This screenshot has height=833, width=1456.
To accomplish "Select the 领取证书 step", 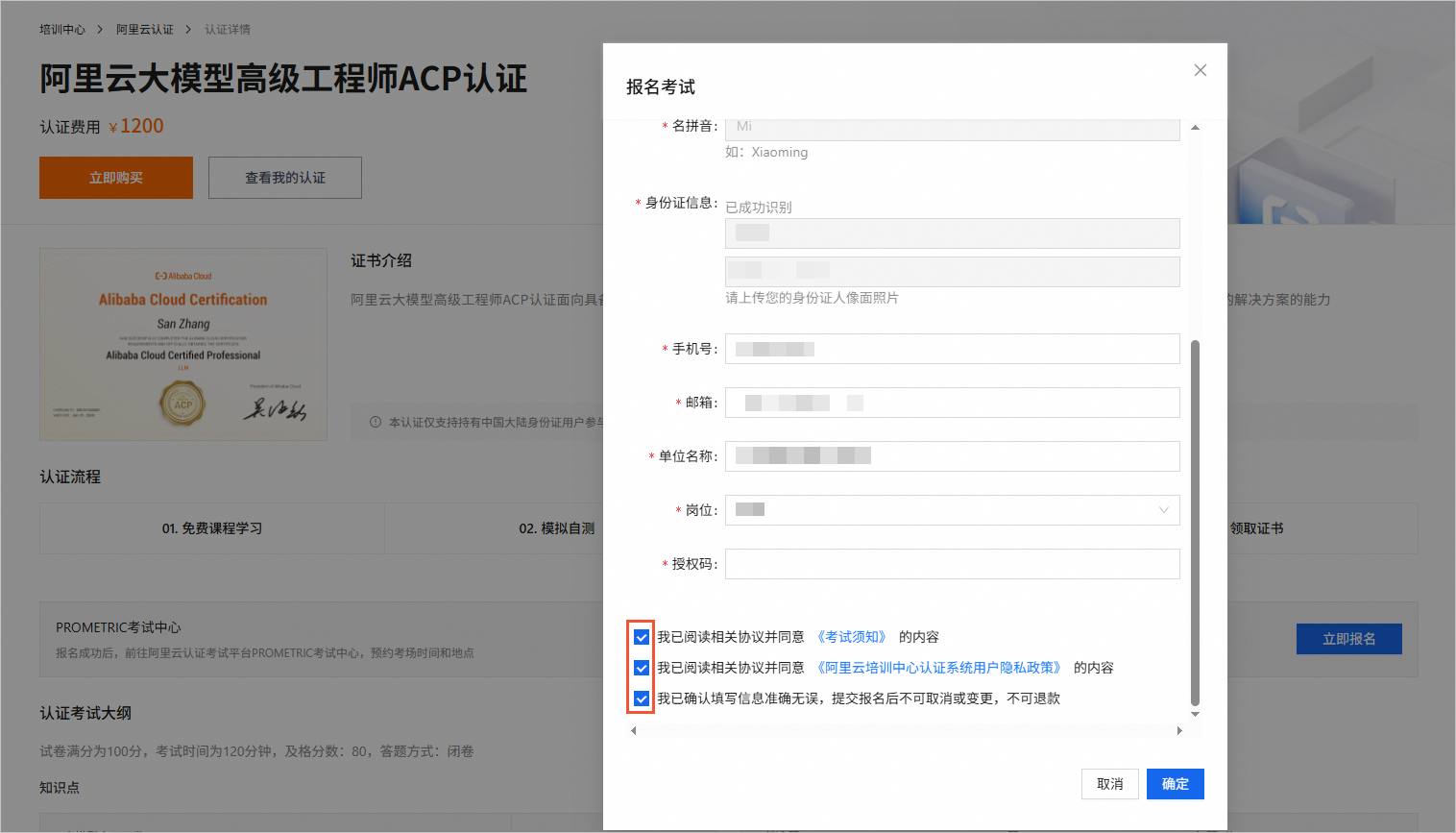I will [1257, 528].
